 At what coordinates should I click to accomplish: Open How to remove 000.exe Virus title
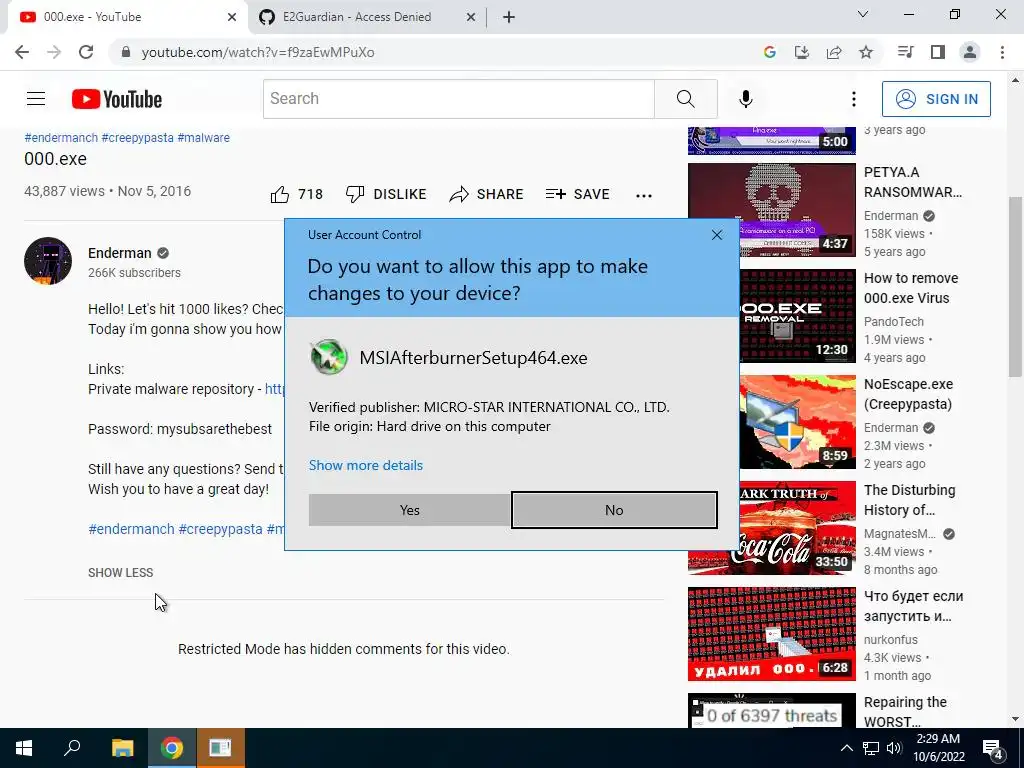911,288
